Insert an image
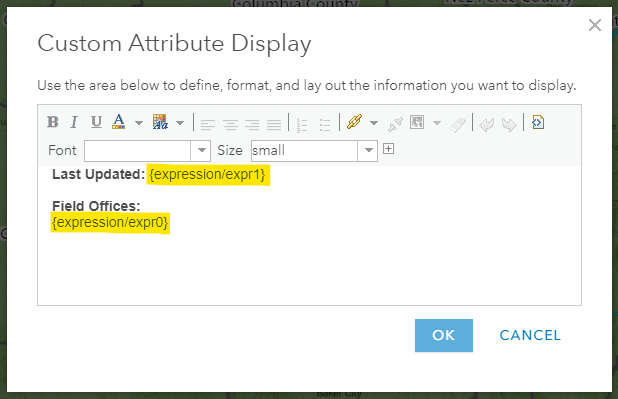618x399 pixels. point(417,122)
